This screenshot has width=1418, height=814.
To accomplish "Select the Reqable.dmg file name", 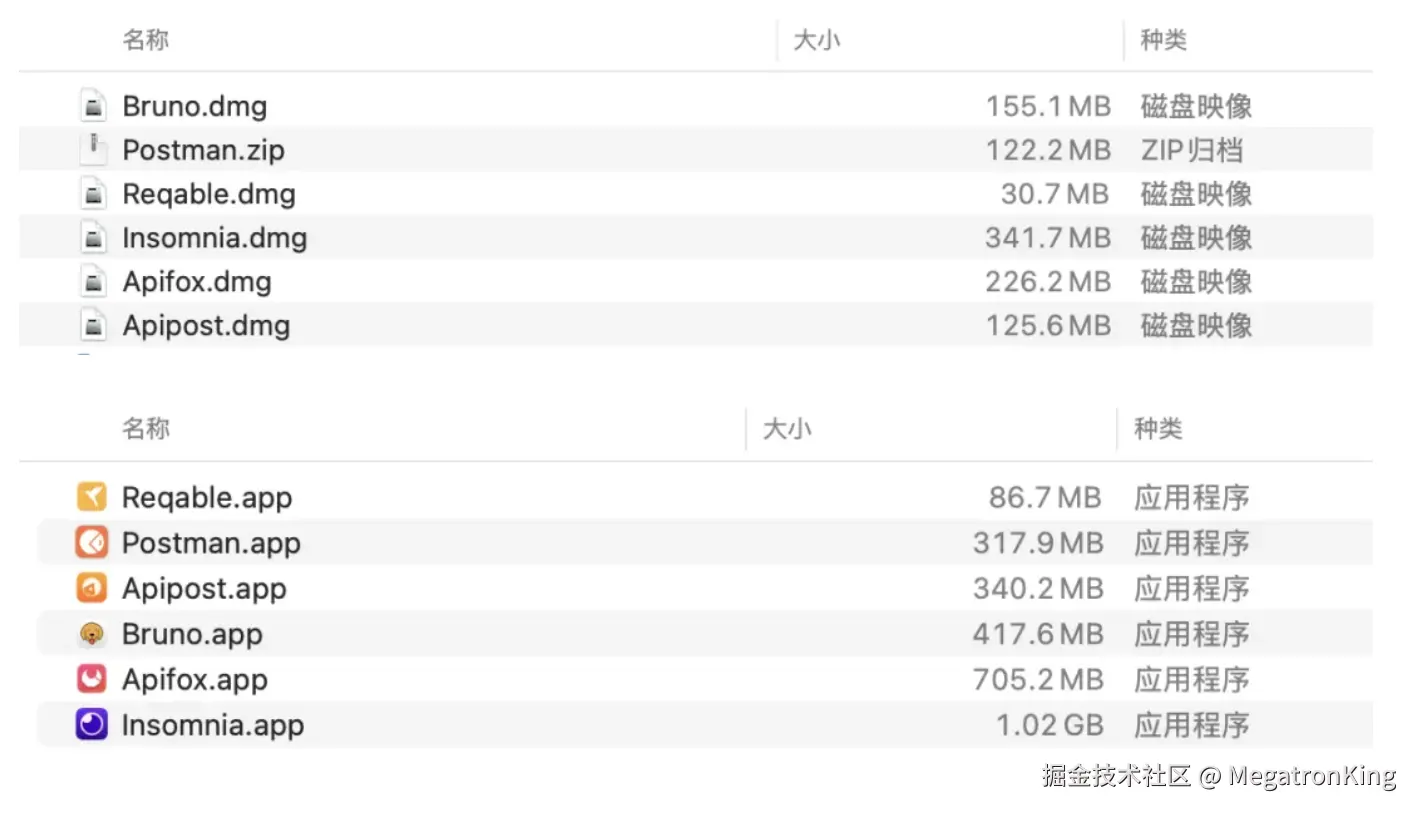I will pos(209,194).
